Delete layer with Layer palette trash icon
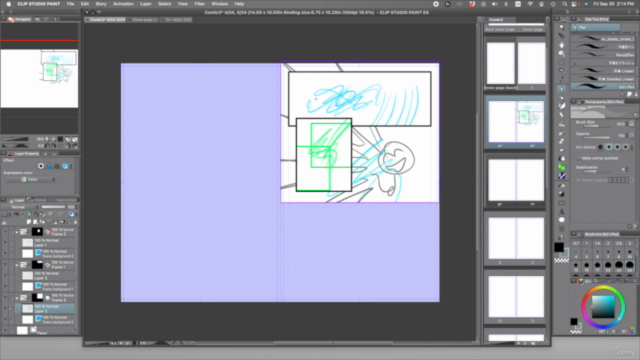640x360 pixels. (x=75, y=222)
